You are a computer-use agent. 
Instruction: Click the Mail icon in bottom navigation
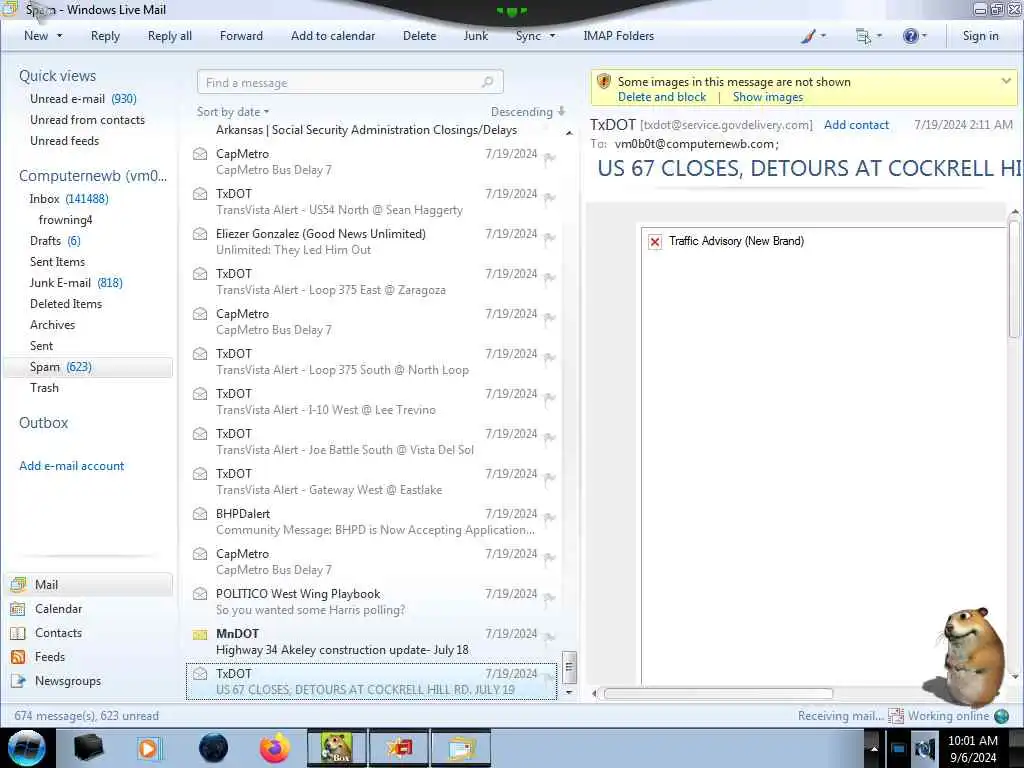18,584
